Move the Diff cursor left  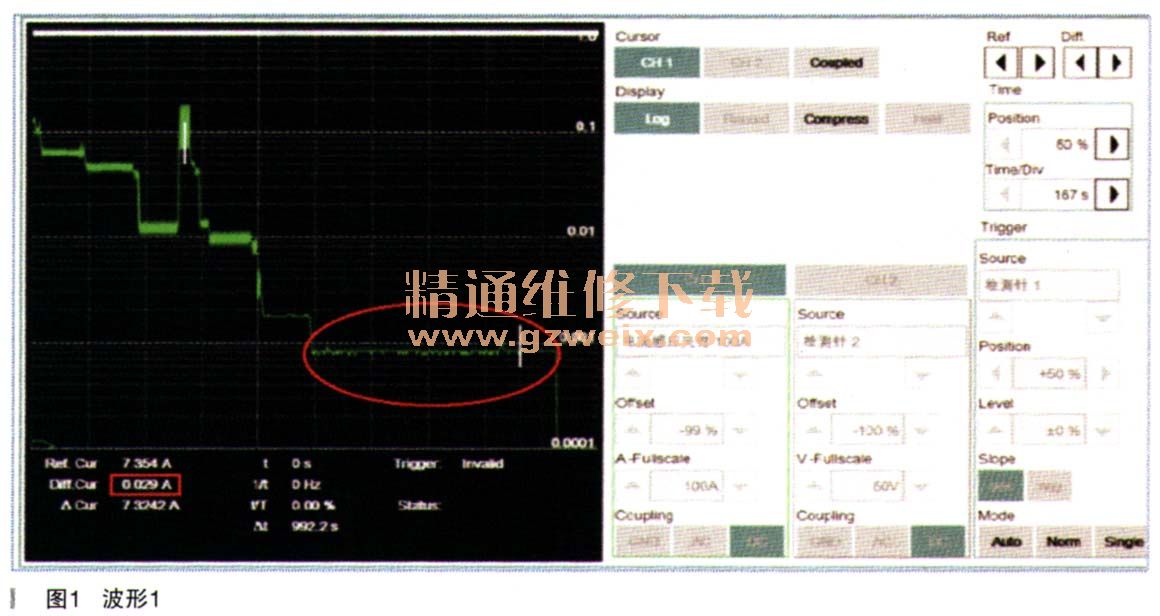pyautogui.click(x=1080, y=63)
